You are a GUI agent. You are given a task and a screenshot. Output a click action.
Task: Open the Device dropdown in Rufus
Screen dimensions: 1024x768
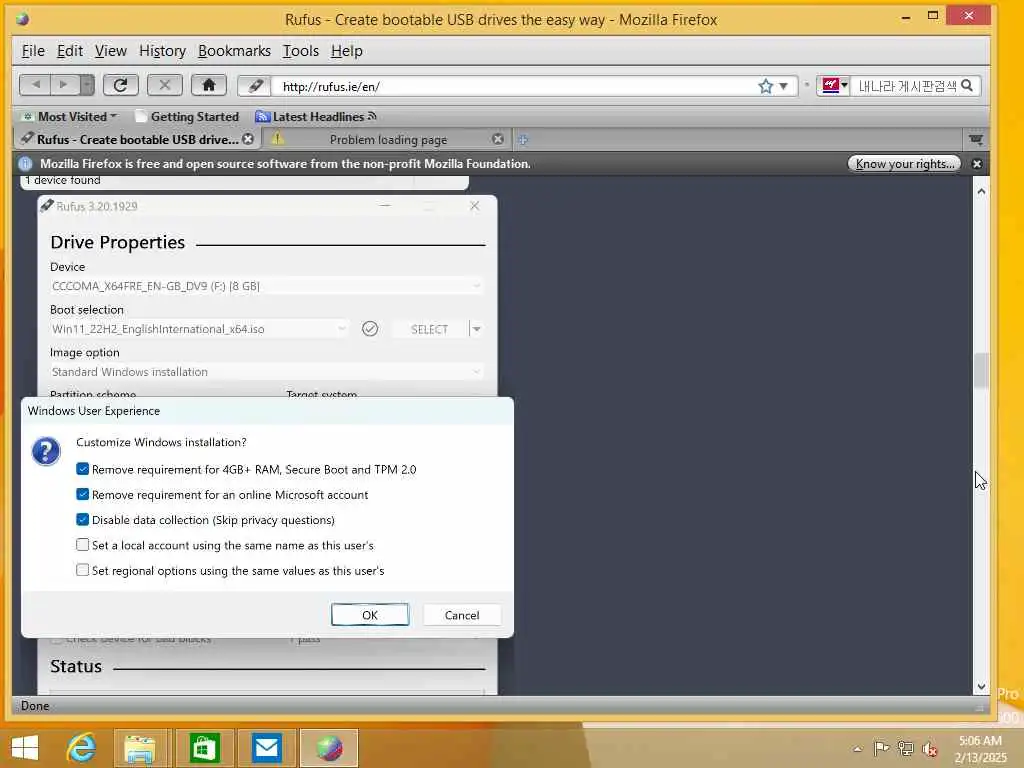pos(266,285)
